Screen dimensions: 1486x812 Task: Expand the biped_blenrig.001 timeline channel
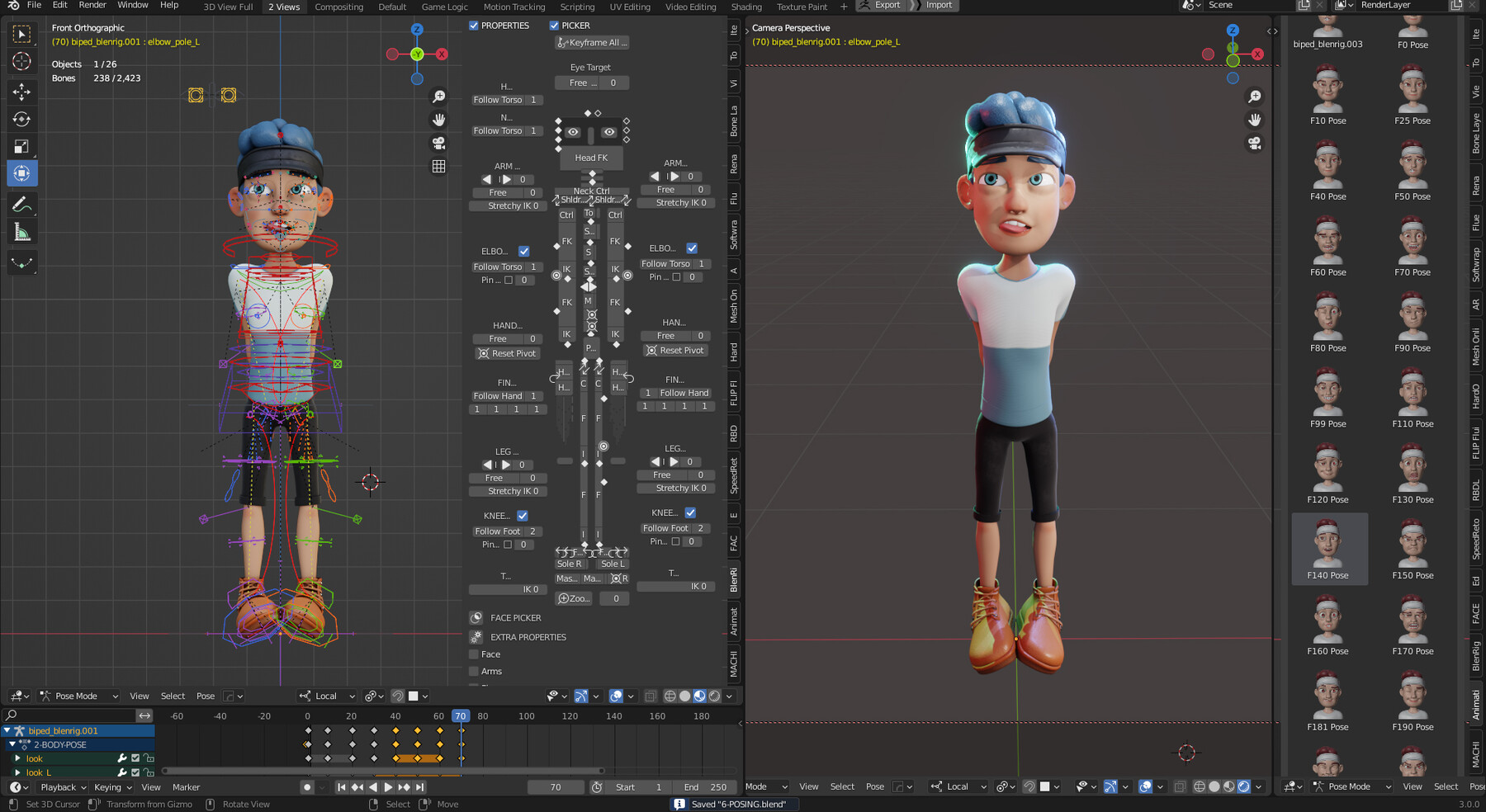click(7, 731)
